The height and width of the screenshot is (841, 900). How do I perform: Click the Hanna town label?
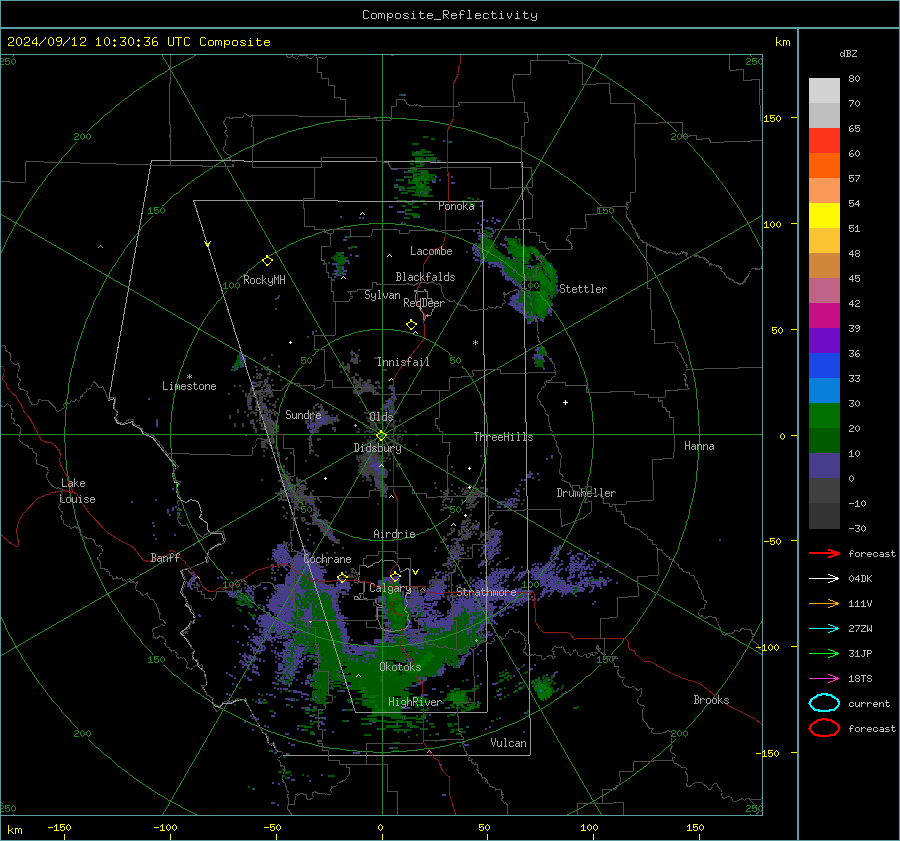pyautogui.click(x=699, y=446)
